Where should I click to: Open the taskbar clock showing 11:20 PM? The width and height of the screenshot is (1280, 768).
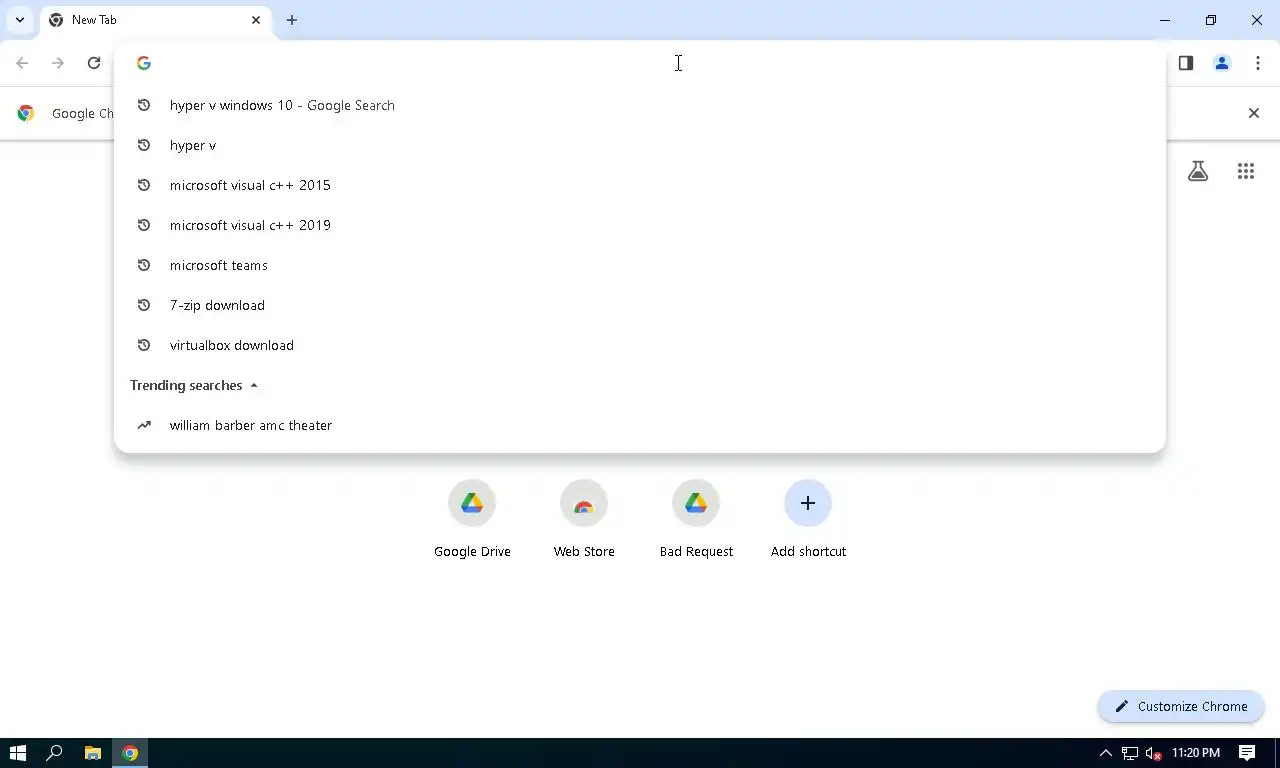pos(1196,753)
